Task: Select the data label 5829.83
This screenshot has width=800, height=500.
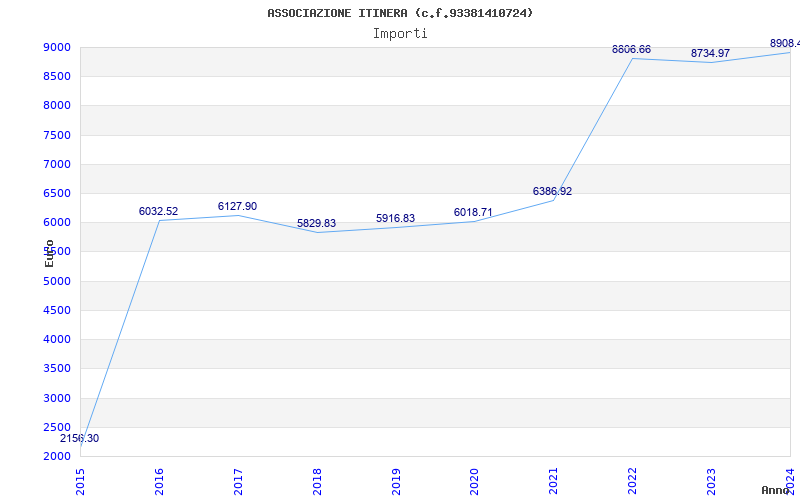Action: click(x=316, y=223)
